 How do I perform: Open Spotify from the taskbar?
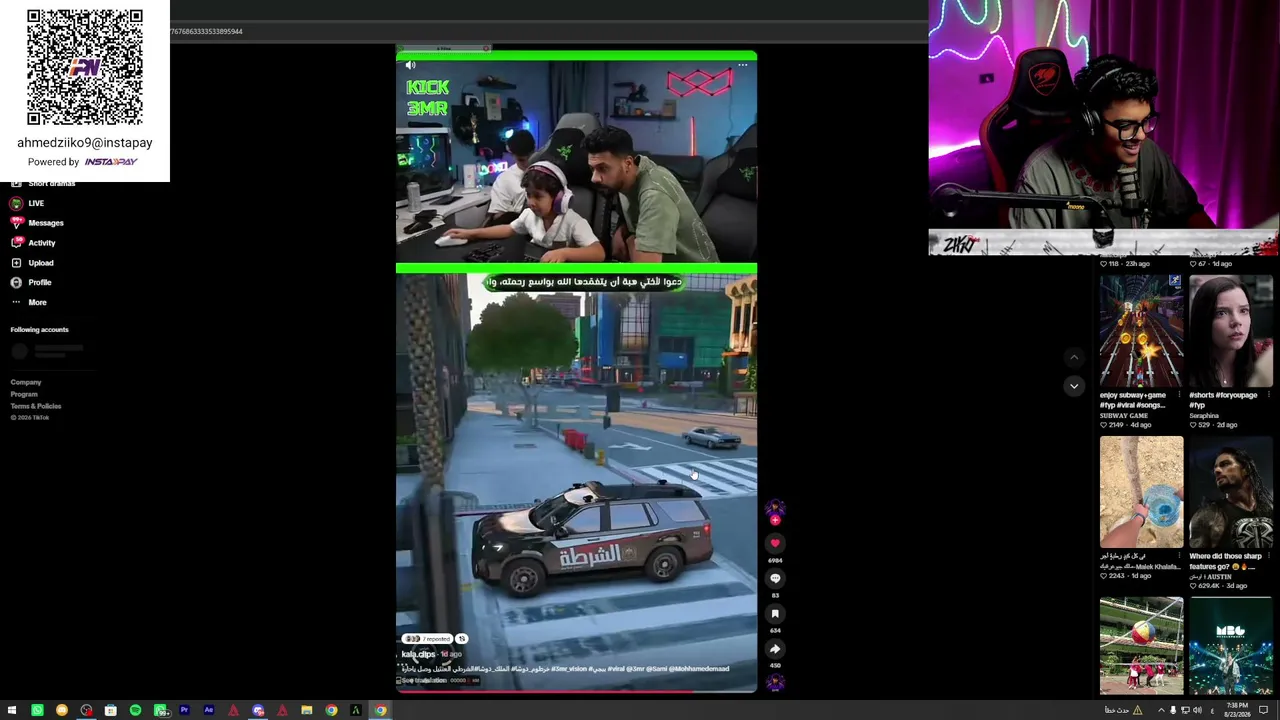135,710
